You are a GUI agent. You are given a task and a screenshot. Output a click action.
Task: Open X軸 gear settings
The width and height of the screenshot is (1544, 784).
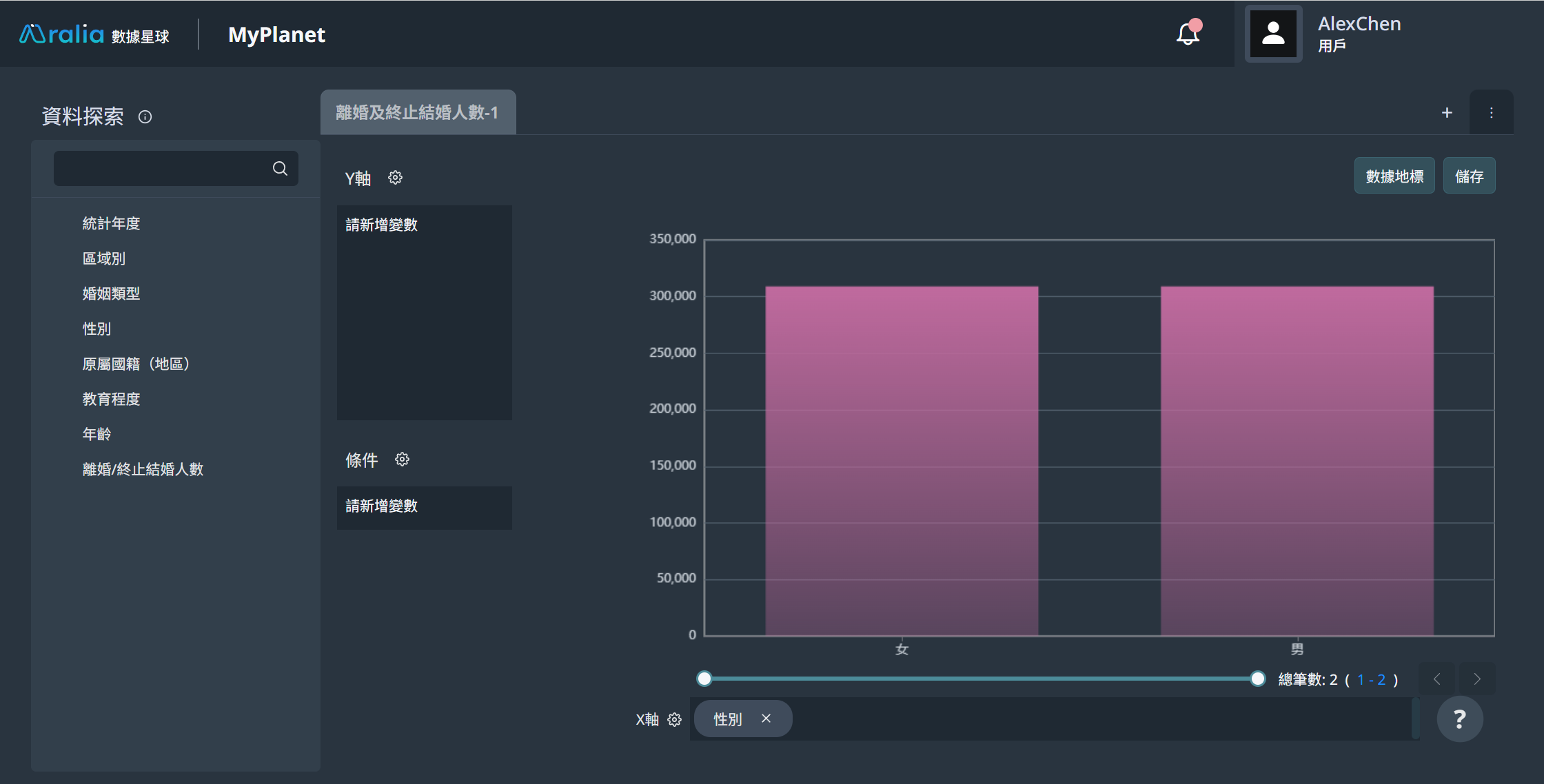click(x=675, y=719)
